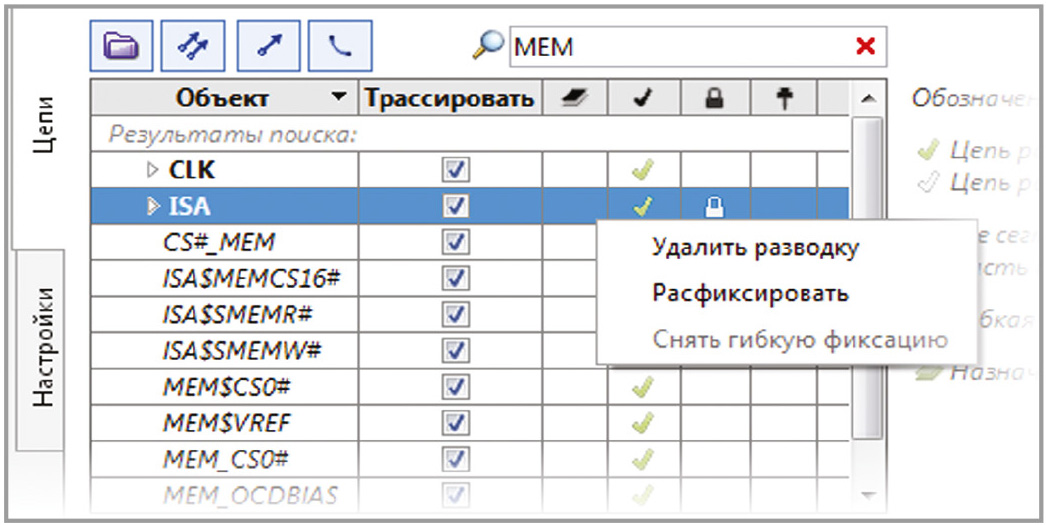Click the layer icon column header
This screenshot has height=525, width=1046.
click(x=578, y=98)
